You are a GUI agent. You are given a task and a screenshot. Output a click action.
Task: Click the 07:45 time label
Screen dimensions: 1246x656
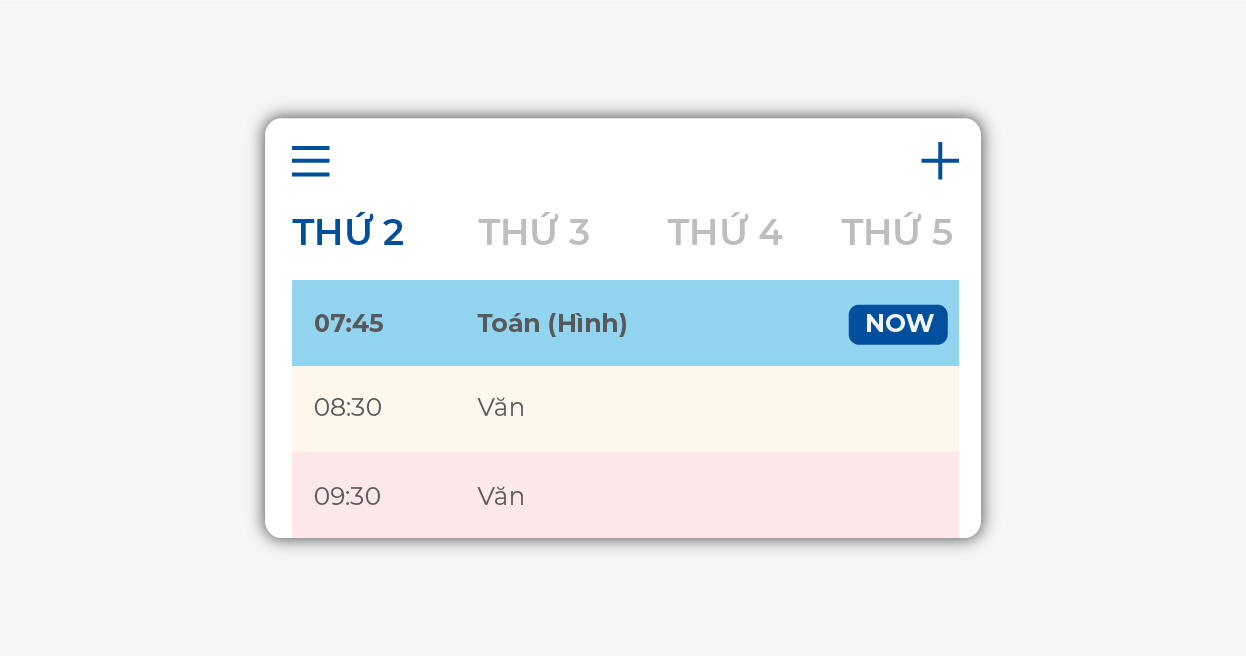(349, 324)
